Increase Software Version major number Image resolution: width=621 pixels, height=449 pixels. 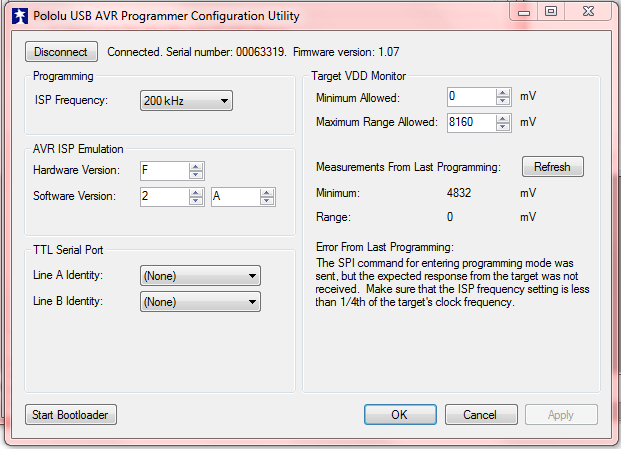pos(196,192)
